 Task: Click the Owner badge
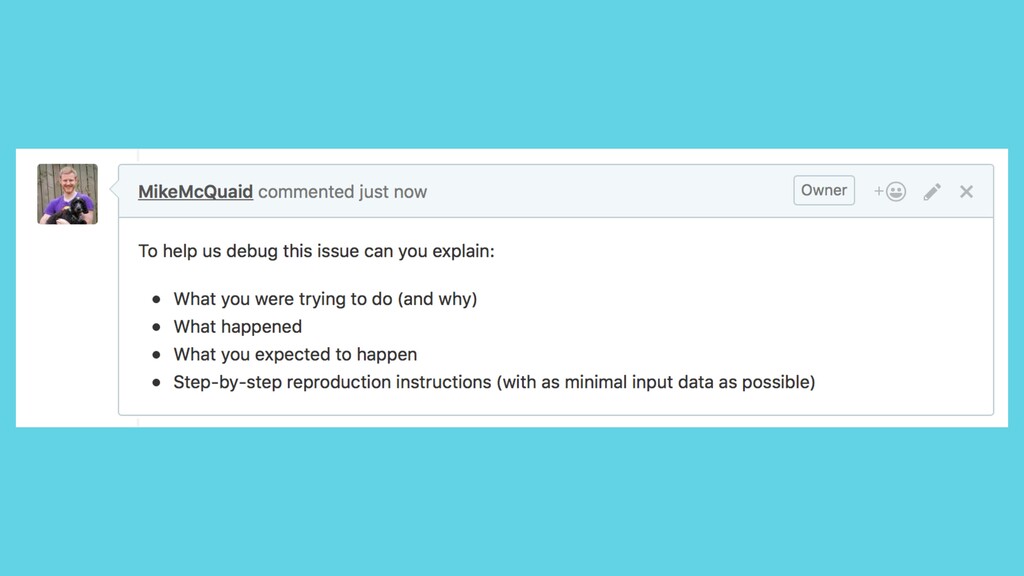click(824, 190)
